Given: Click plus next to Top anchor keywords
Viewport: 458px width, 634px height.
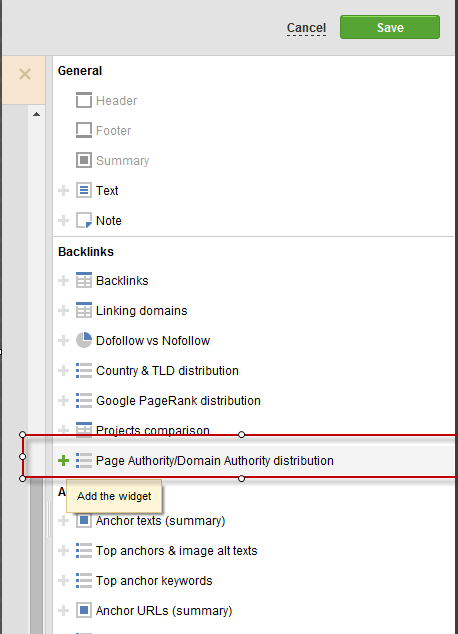Looking at the screenshot, I should click(x=63, y=581).
